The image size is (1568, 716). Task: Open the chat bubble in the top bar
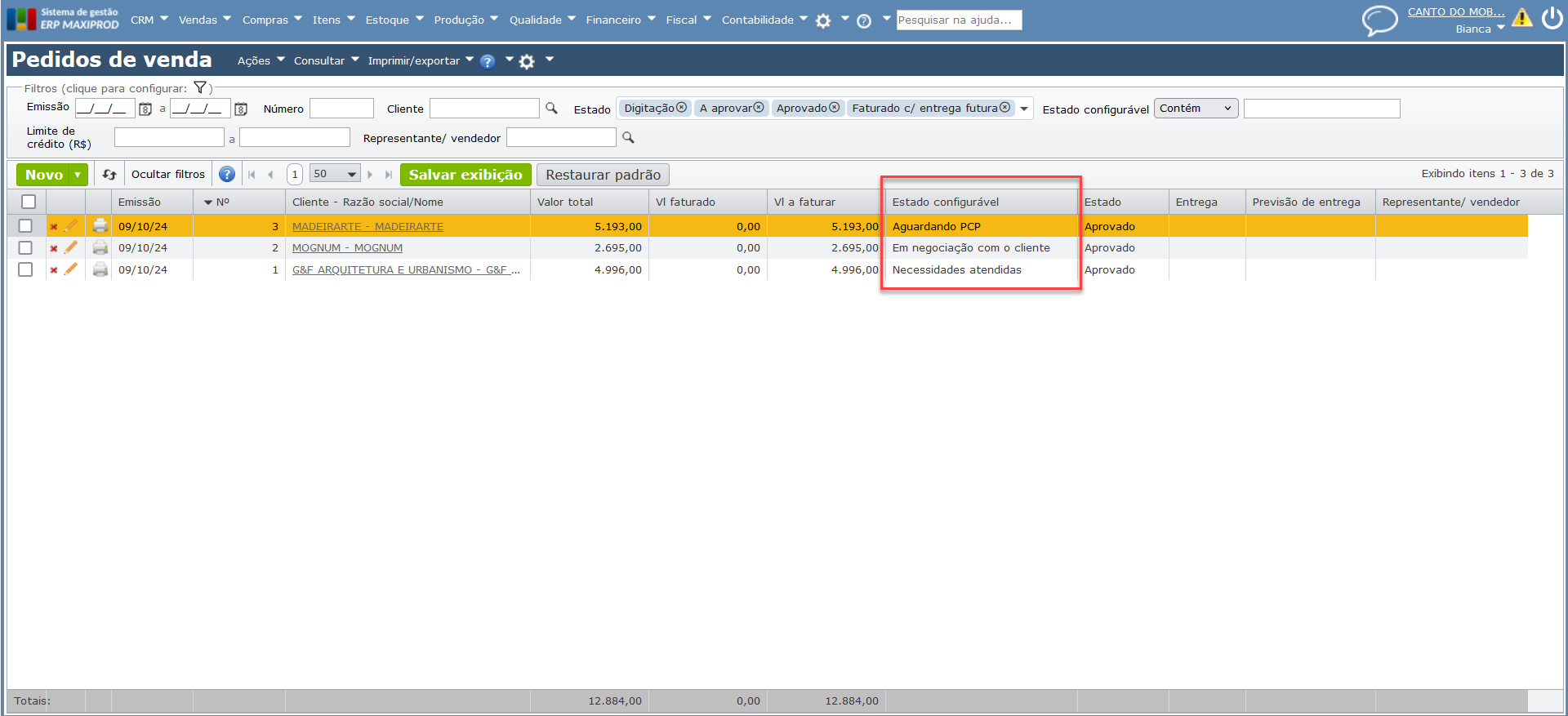coord(1379,20)
